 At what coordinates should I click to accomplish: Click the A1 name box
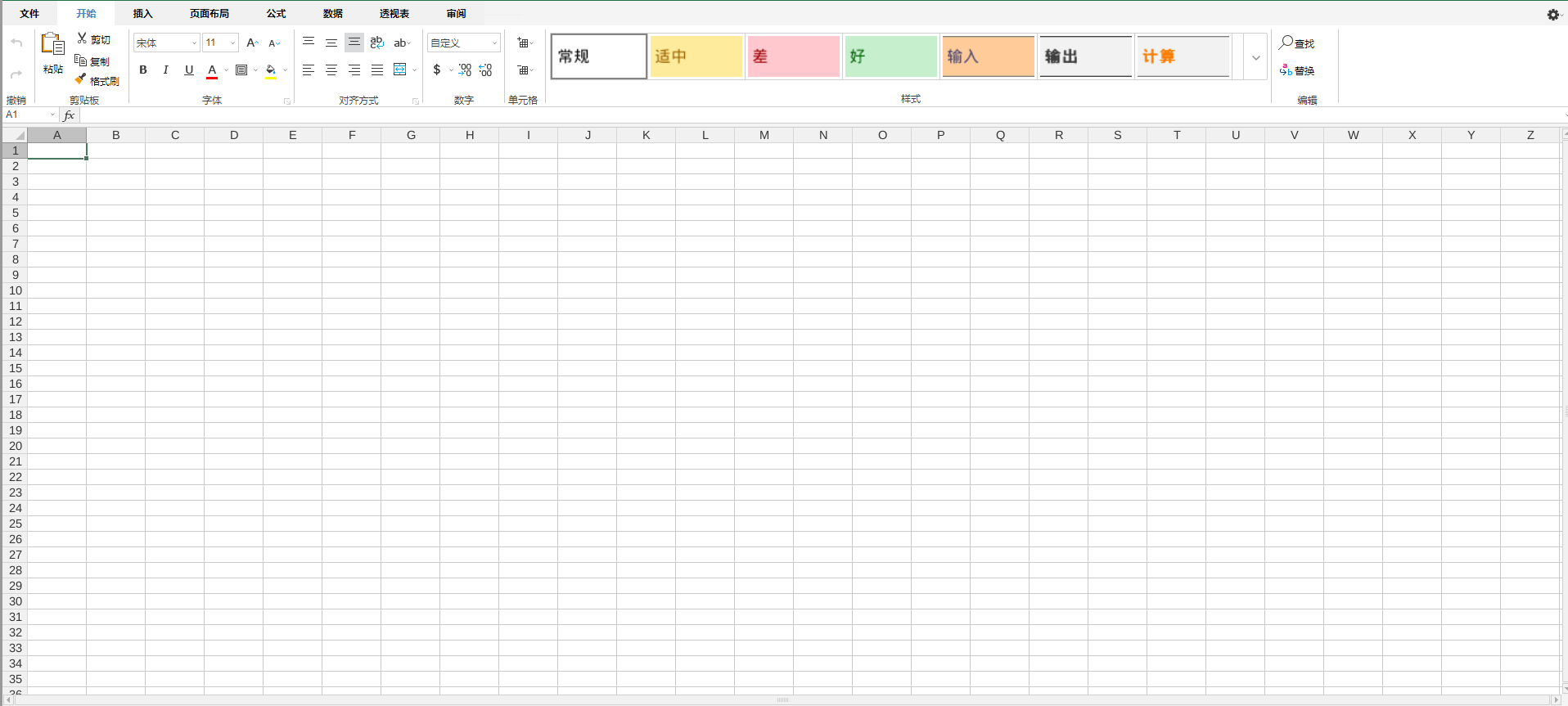pos(30,115)
